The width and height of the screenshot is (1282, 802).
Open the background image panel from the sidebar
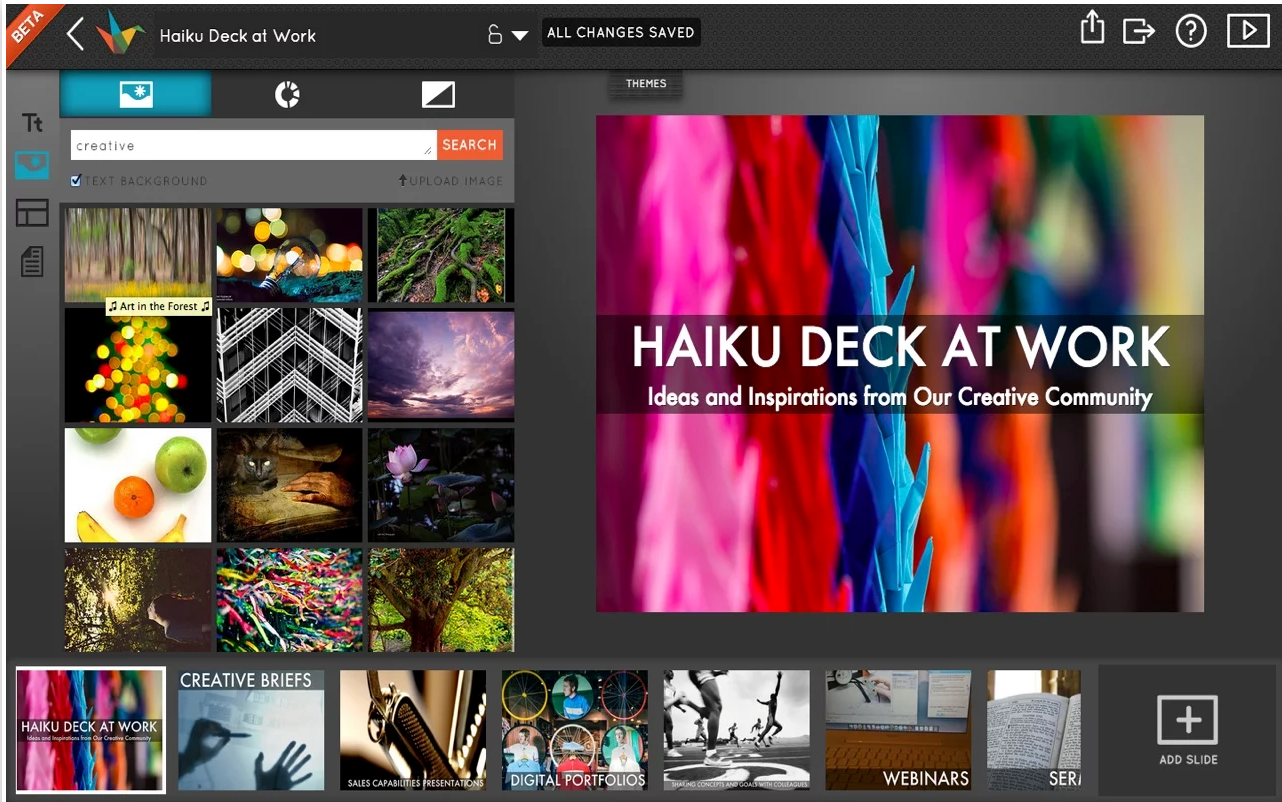pyautogui.click(x=31, y=164)
